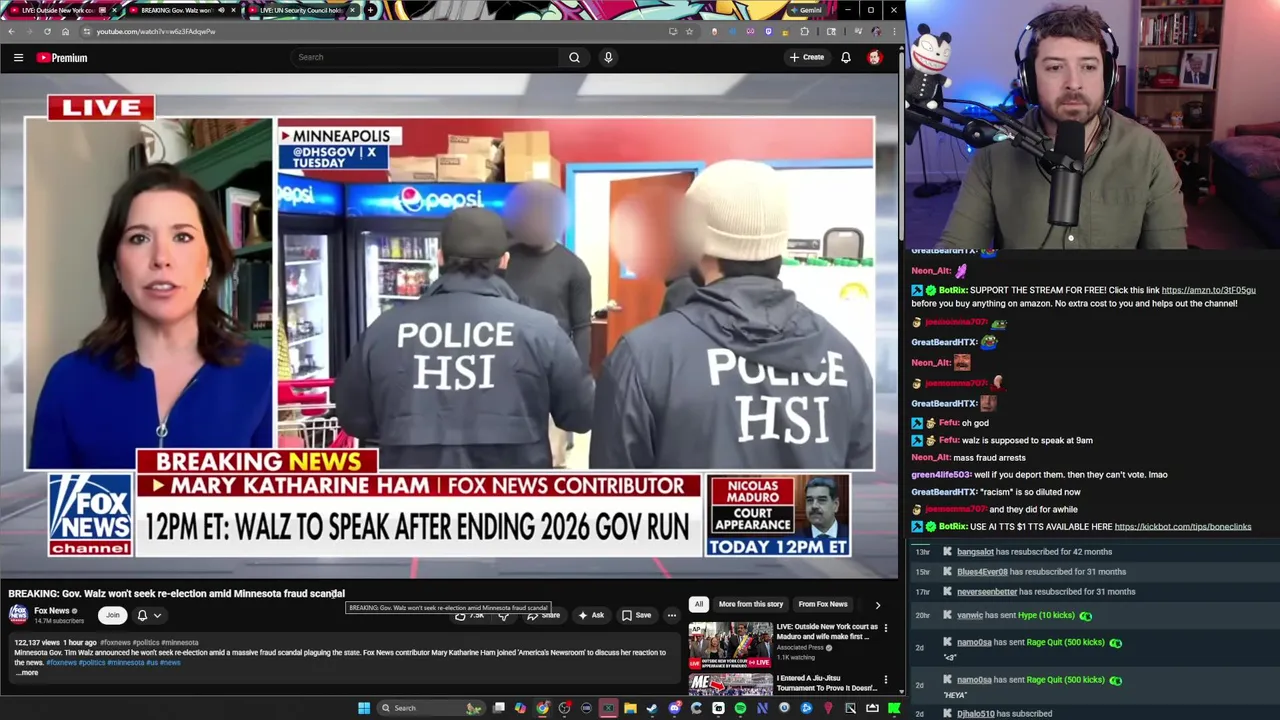This screenshot has height=720, width=1280.
Task: Focus the YouTube search field
Action: (x=425, y=57)
